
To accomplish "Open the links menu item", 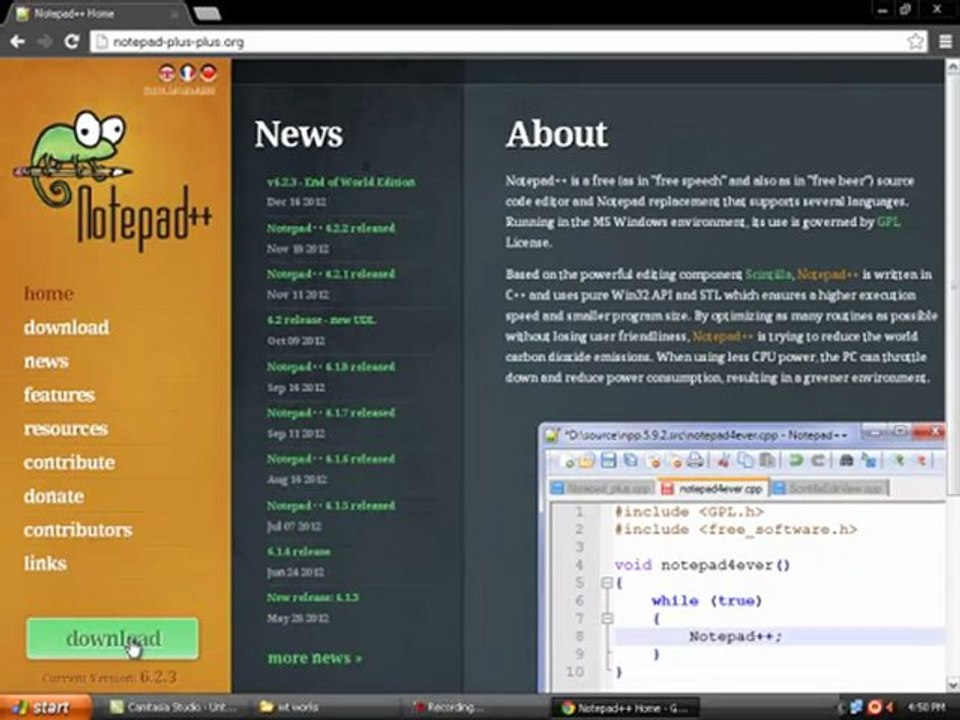I will (x=45, y=563).
